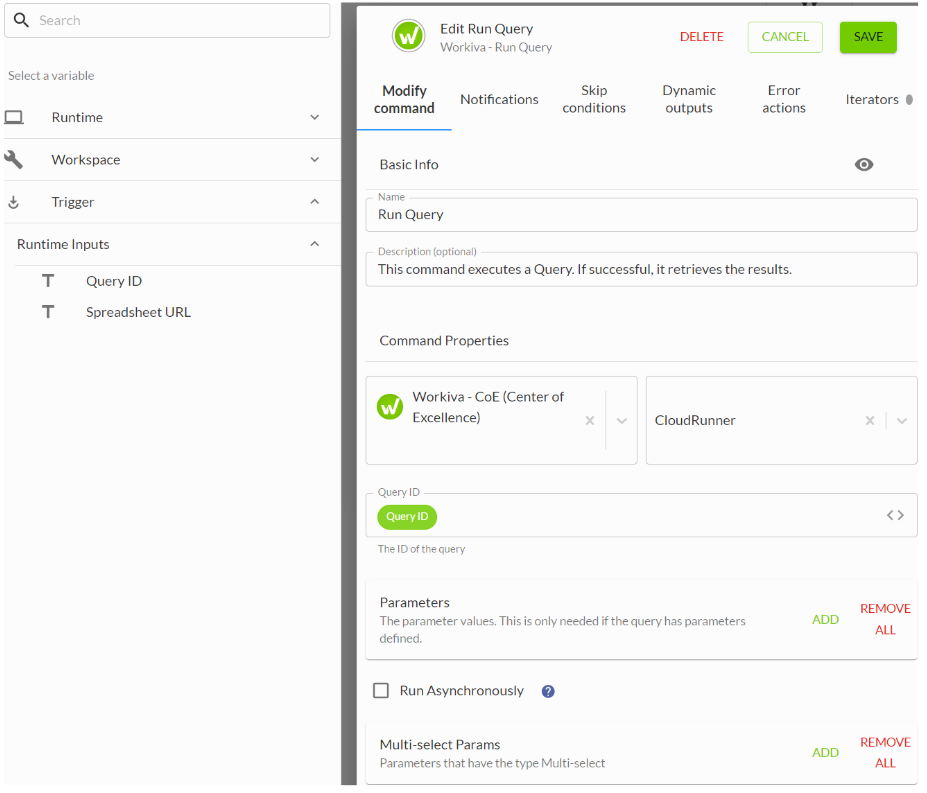Viewport: 927px width, 793px height.
Task: Open the Workiva CoE connection dropdown
Action: [x=622, y=421]
